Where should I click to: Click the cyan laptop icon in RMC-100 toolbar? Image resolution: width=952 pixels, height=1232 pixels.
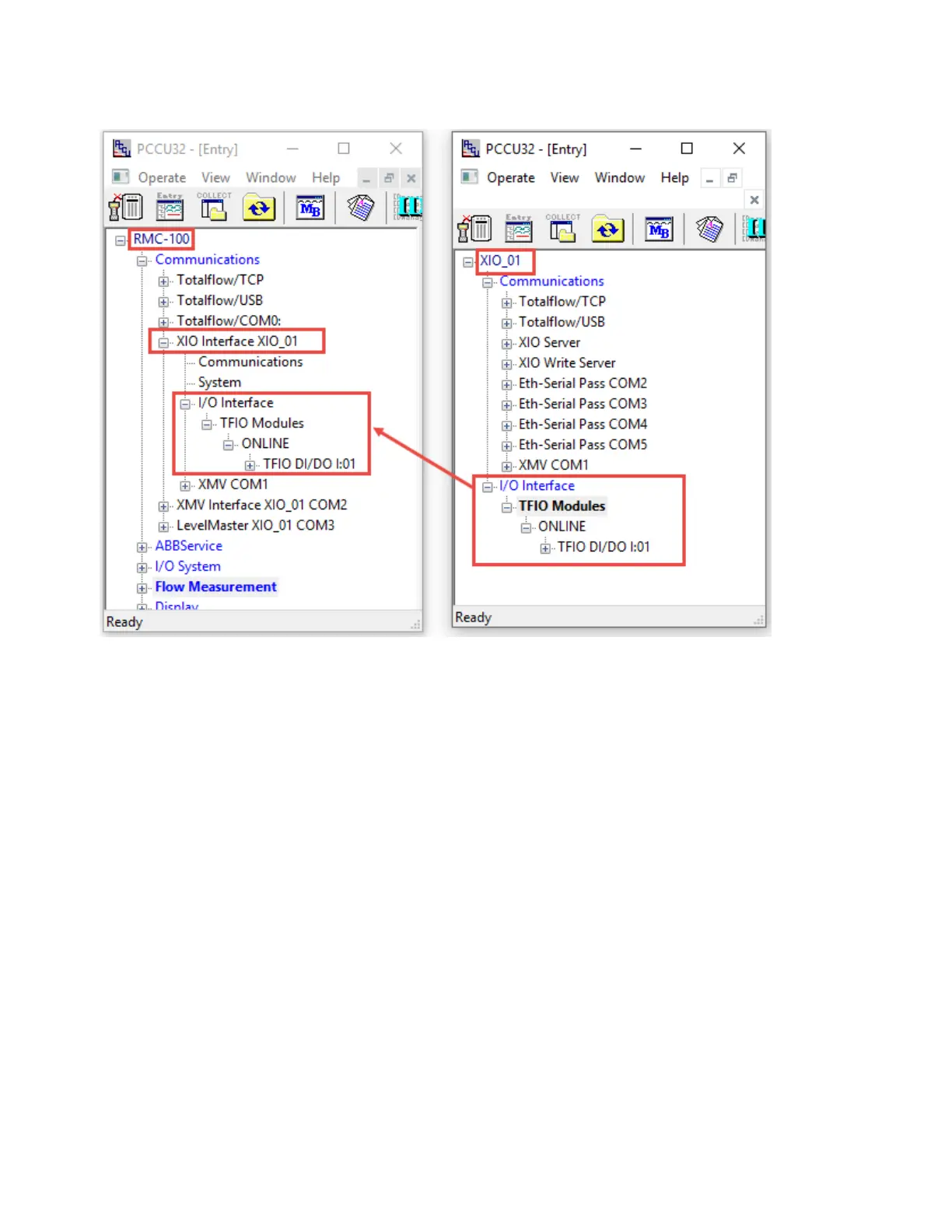click(x=408, y=207)
